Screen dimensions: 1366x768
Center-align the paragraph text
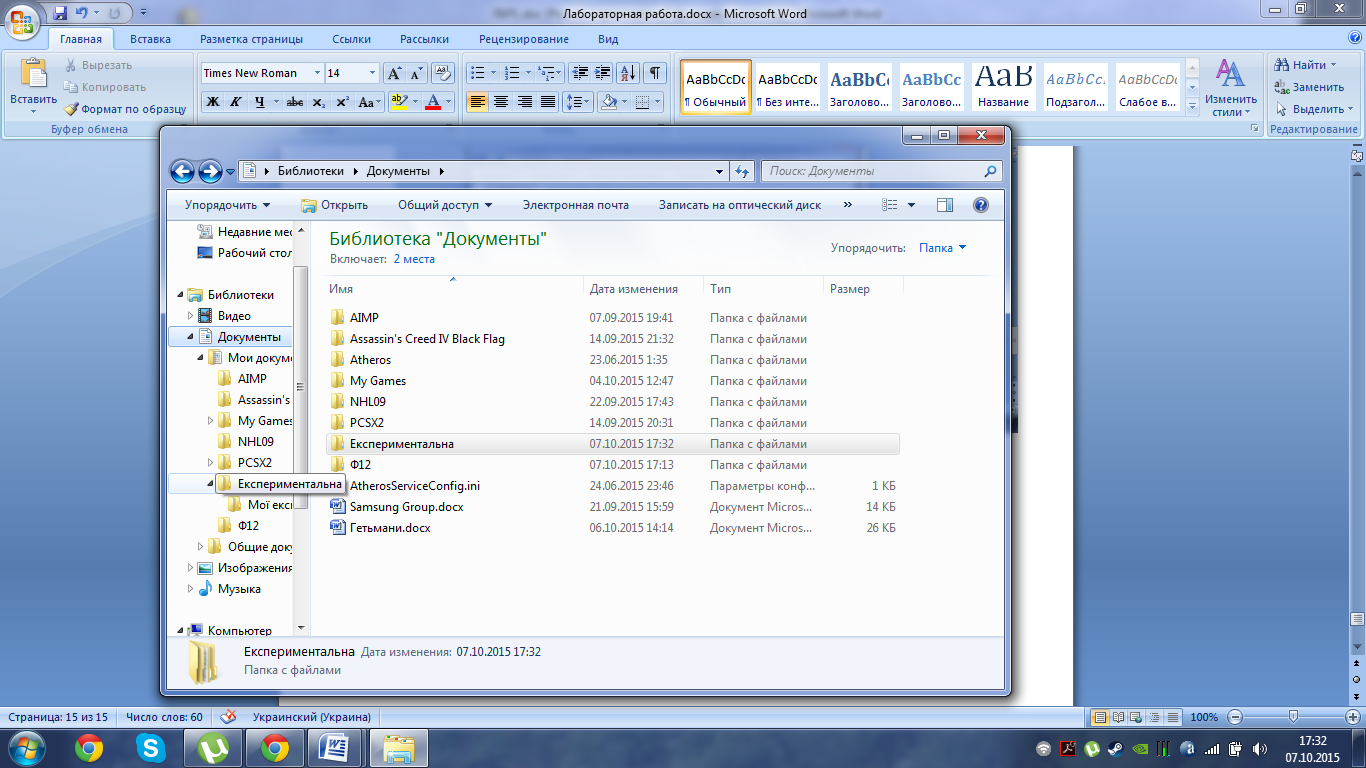click(501, 102)
